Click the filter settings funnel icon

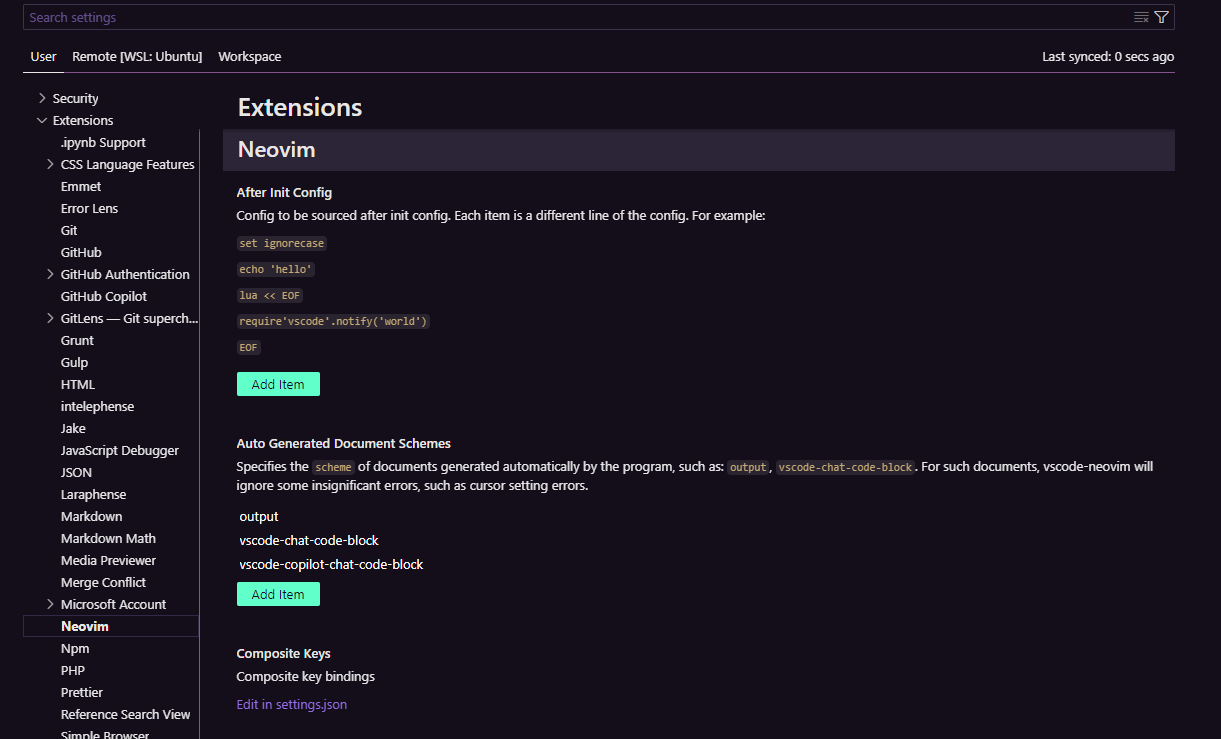[x=1161, y=17]
